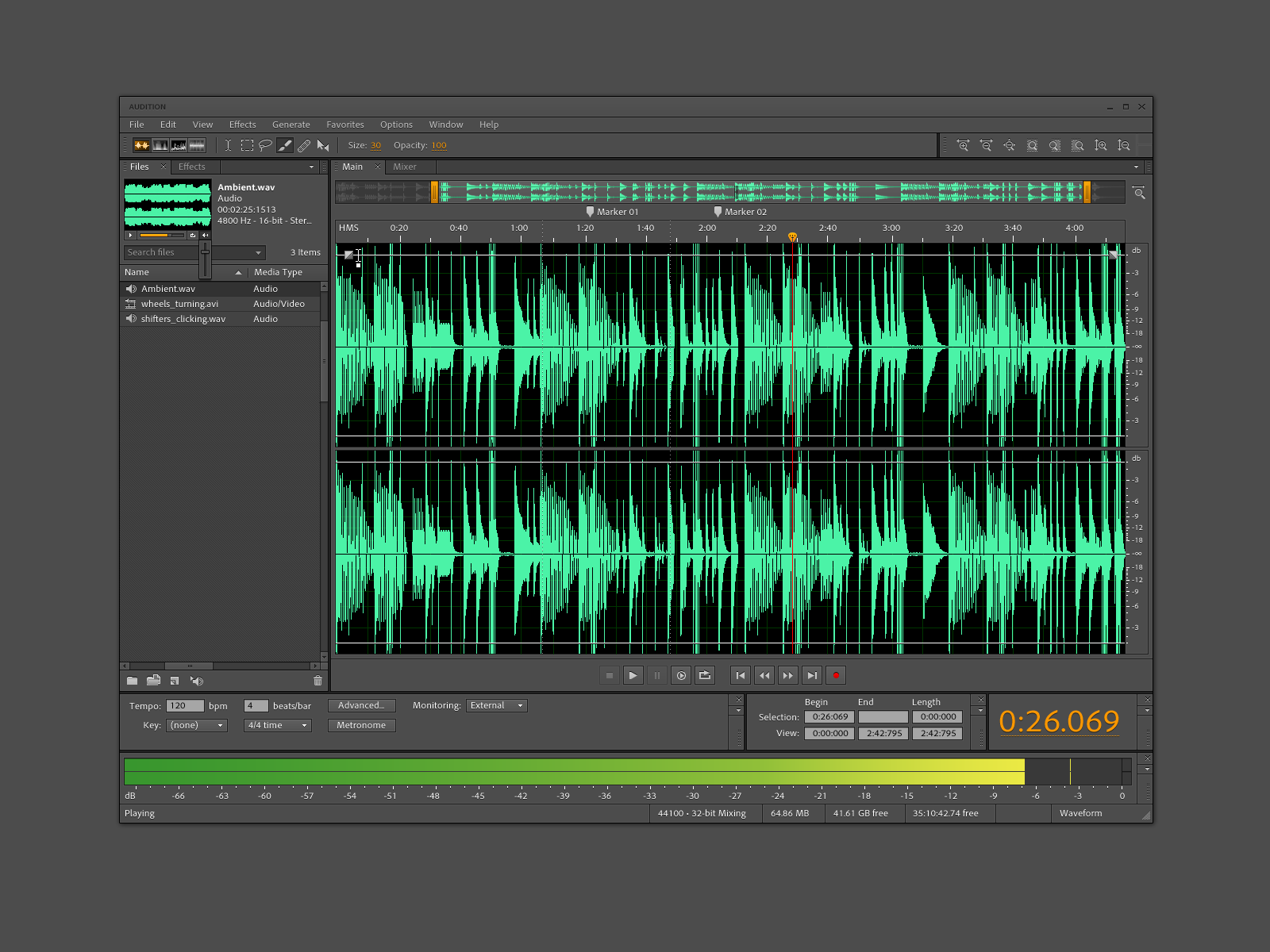
Task: Click the Opacity value 100
Action: [439, 145]
